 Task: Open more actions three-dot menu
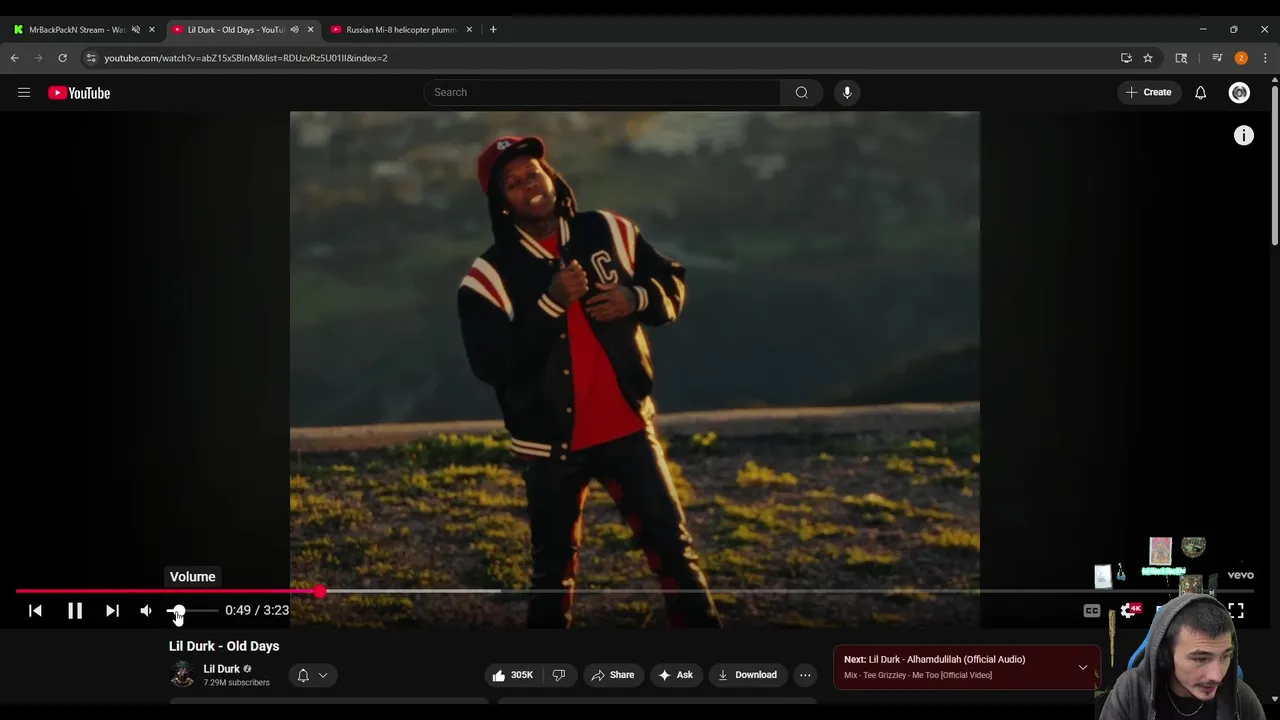(x=805, y=675)
